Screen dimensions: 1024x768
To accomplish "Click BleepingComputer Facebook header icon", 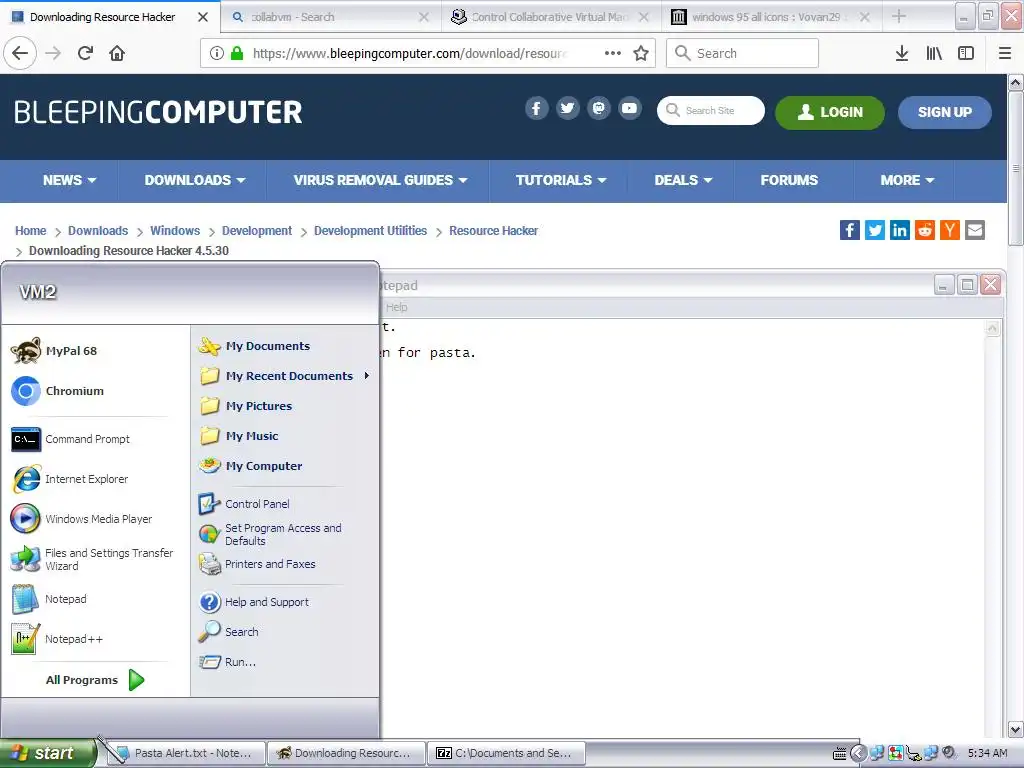I will pyautogui.click(x=536, y=108).
